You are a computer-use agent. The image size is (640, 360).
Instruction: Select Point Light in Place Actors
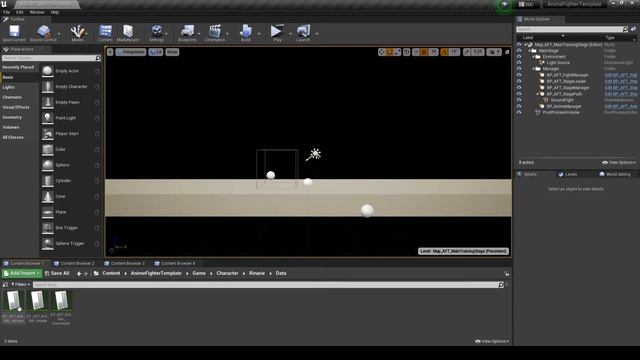click(71, 118)
